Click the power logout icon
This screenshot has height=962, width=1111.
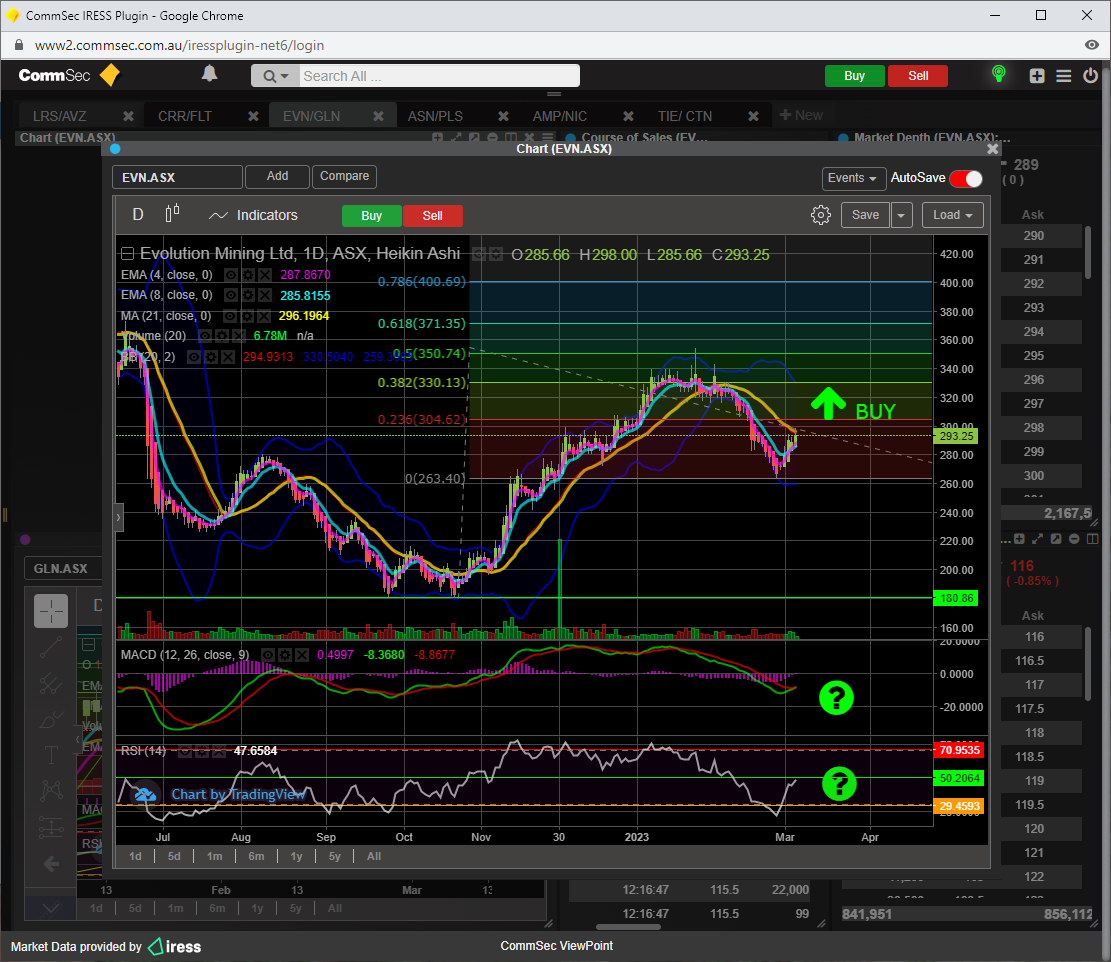tap(1090, 76)
